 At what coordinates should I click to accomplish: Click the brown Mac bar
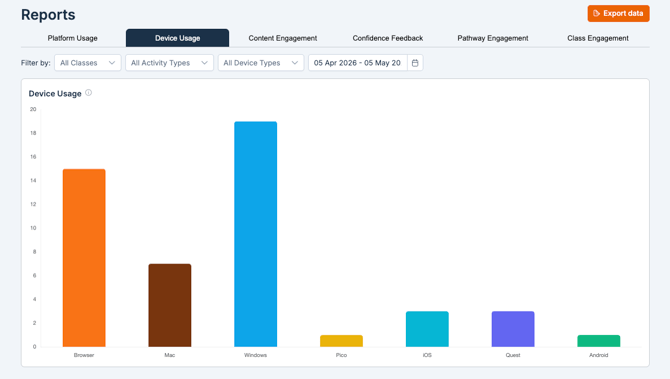(170, 305)
